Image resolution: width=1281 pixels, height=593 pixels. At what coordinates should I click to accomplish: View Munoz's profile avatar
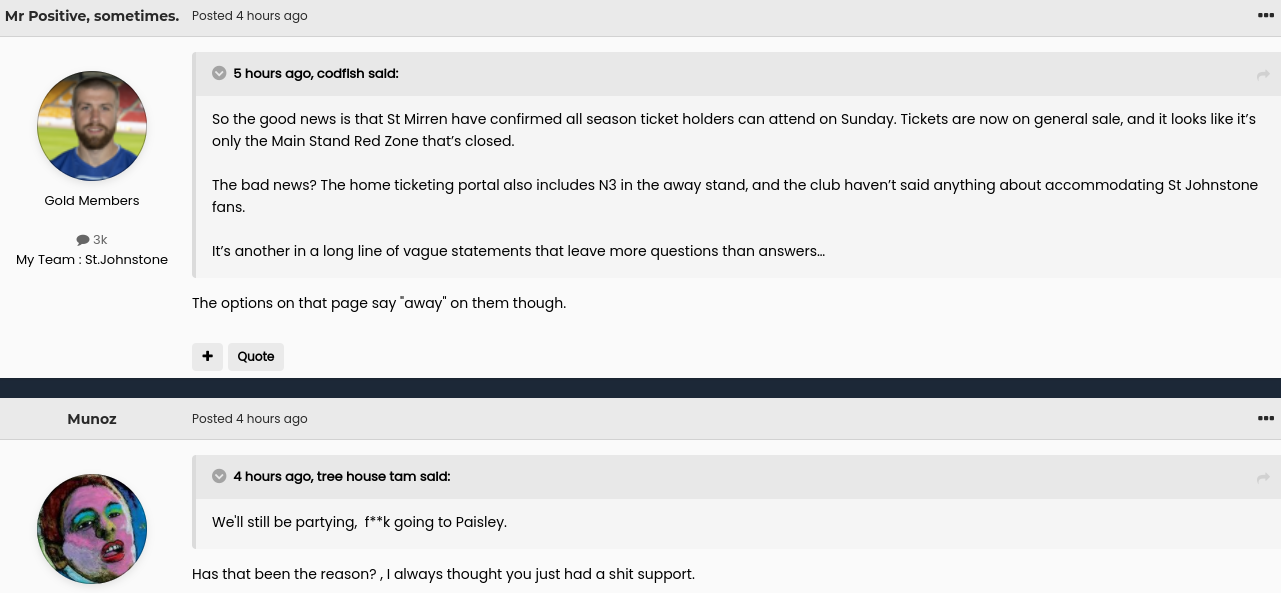click(92, 529)
